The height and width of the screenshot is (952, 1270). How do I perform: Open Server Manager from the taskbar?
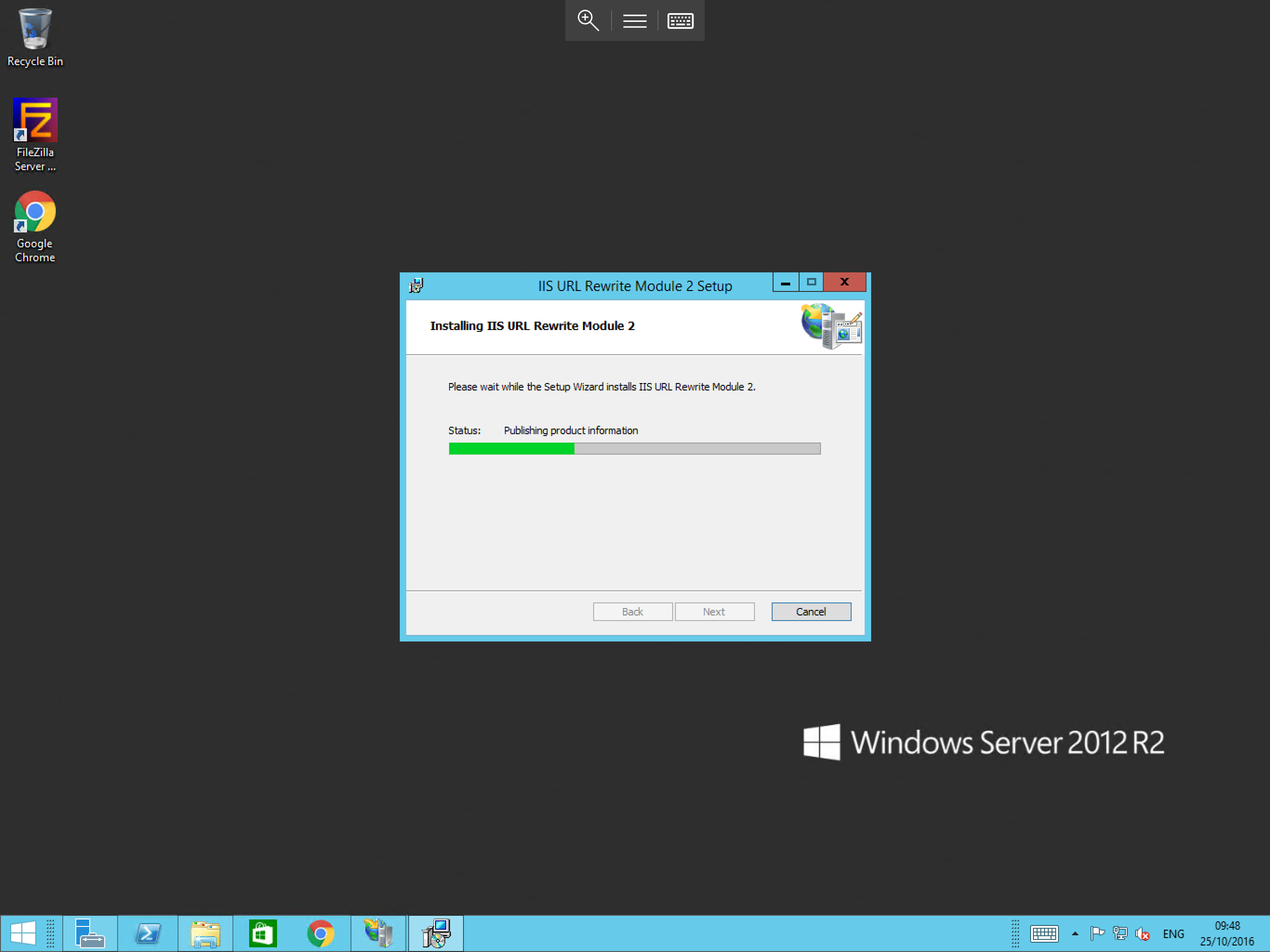pyautogui.click(x=90, y=933)
